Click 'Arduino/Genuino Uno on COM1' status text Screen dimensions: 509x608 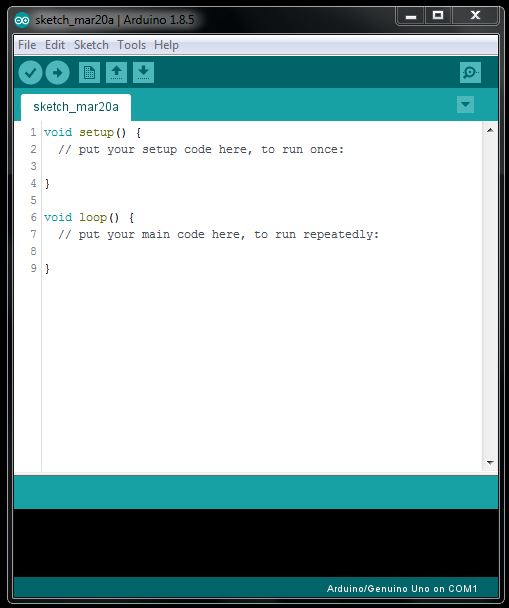point(402,589)
